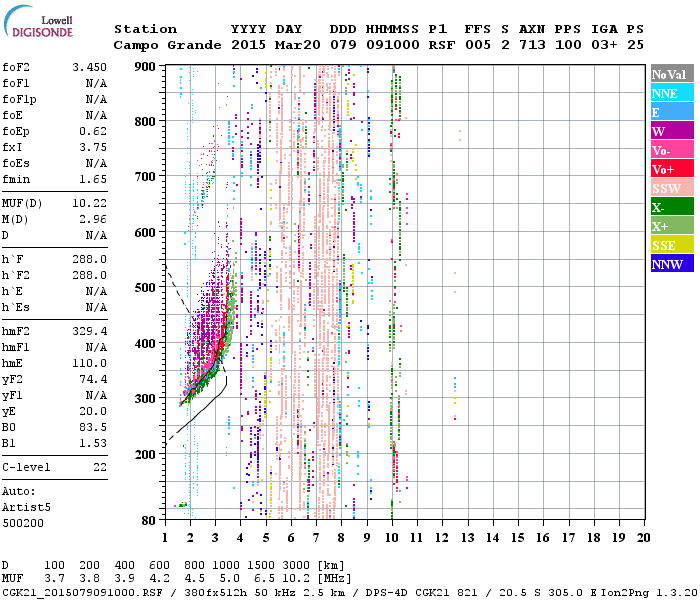Select the X- dark green swatch

click(x=672, y=207)
